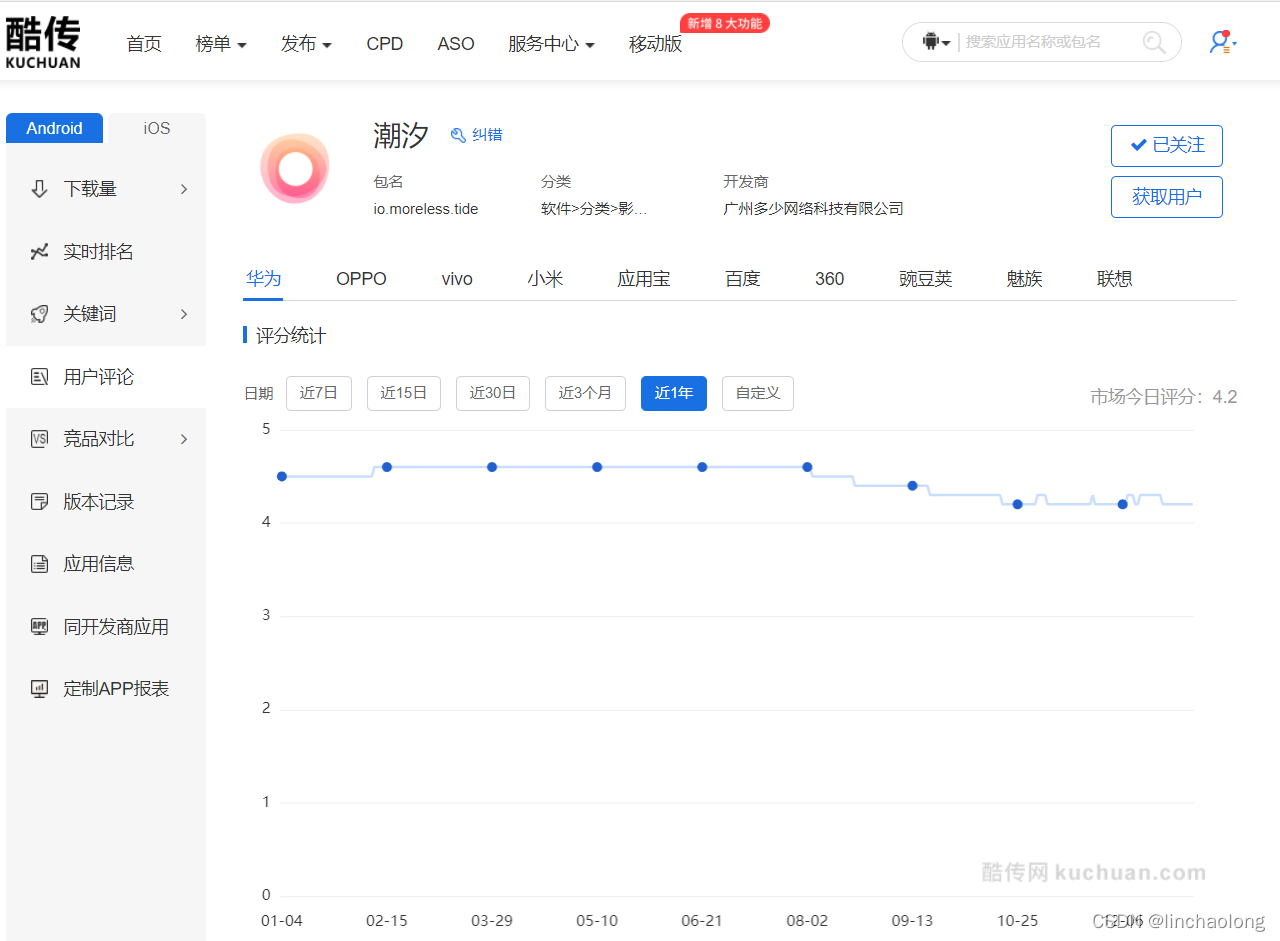Viewport: 1280px width, 941px height.
Task: Expand the 下载量 sidebar submenu chevron
Action: (184, 189)
